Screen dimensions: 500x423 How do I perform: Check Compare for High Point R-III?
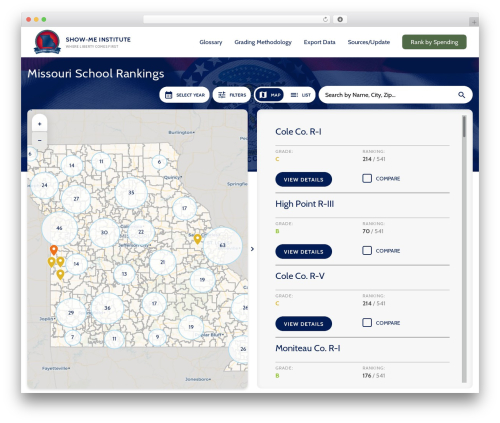(367, 250)
